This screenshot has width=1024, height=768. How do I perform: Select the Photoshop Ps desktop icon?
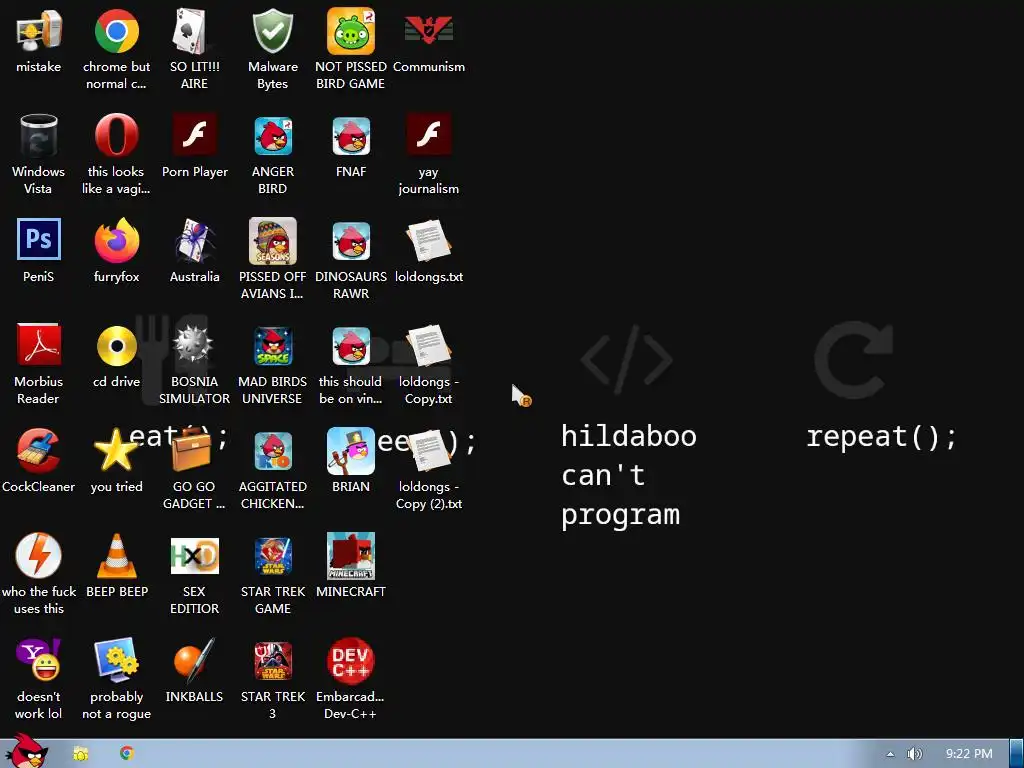(39, 239)
